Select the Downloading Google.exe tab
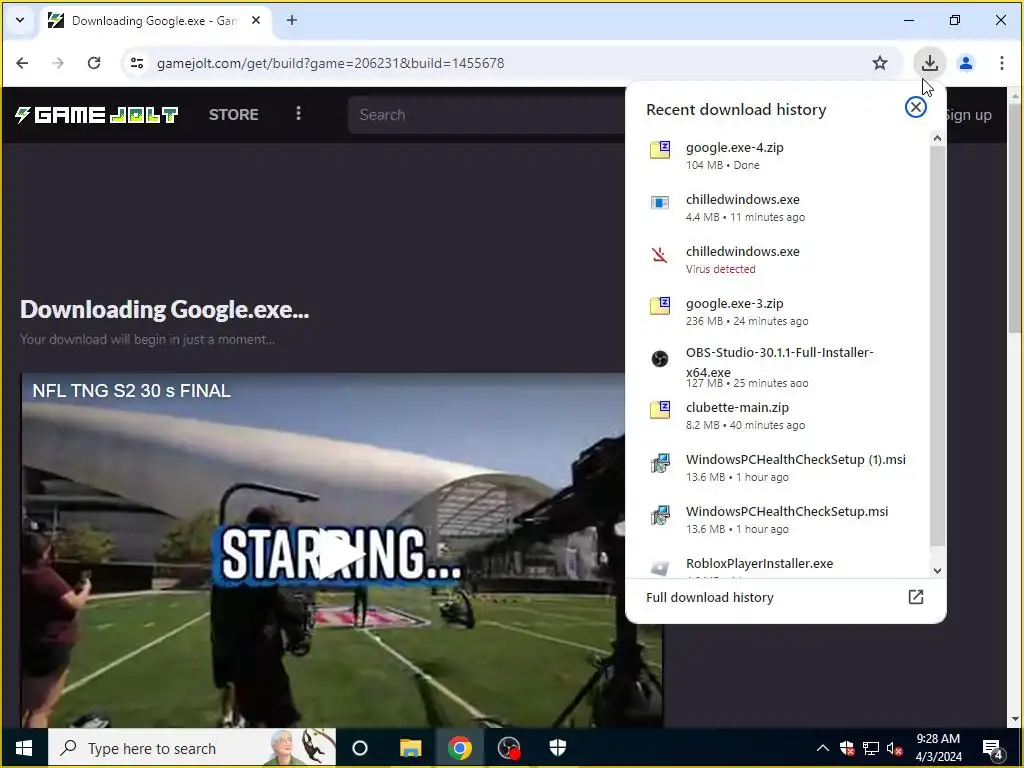 click(x=155, y=21)
